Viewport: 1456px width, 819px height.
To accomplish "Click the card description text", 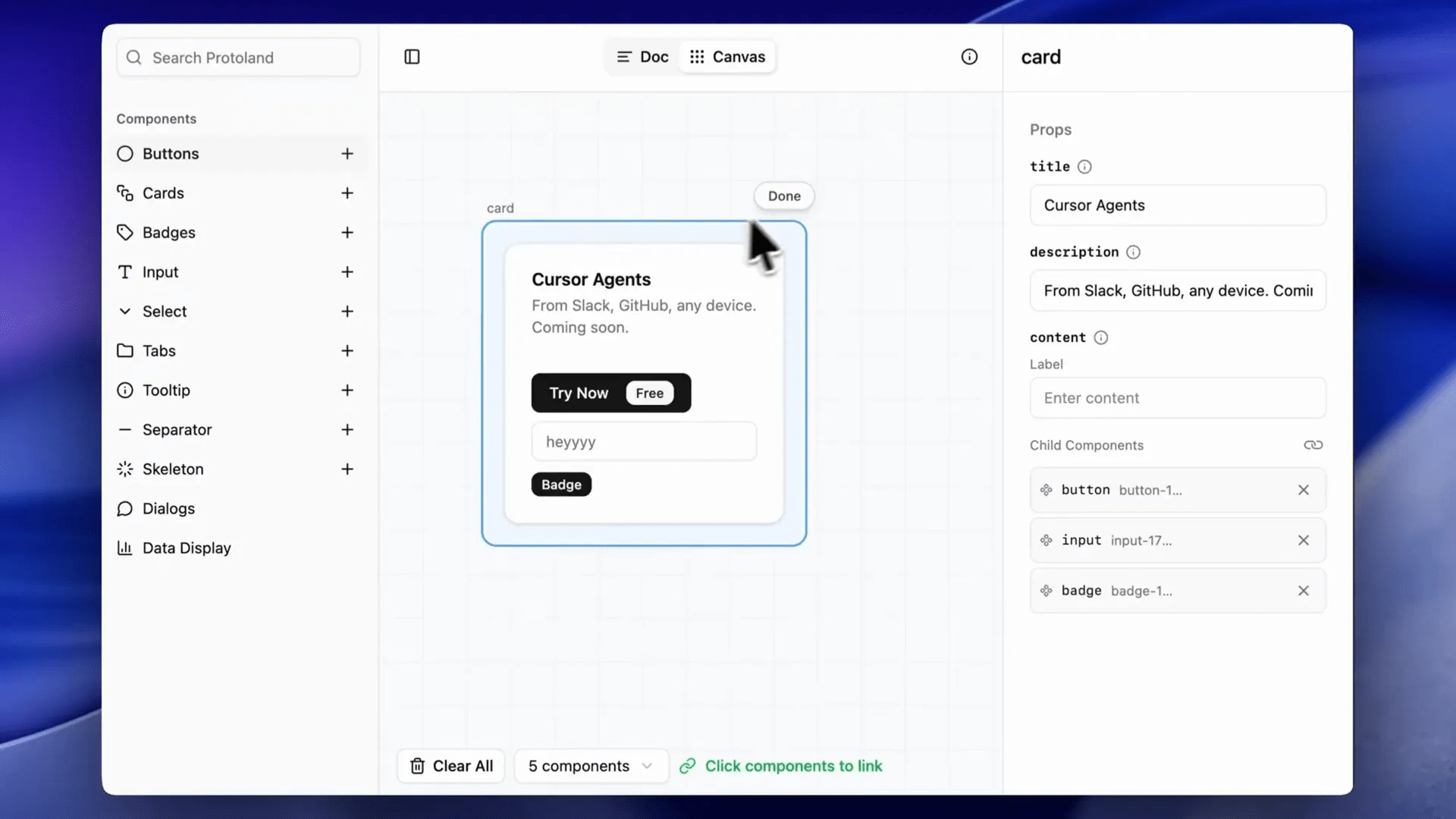I will click(x=644, y=316).
